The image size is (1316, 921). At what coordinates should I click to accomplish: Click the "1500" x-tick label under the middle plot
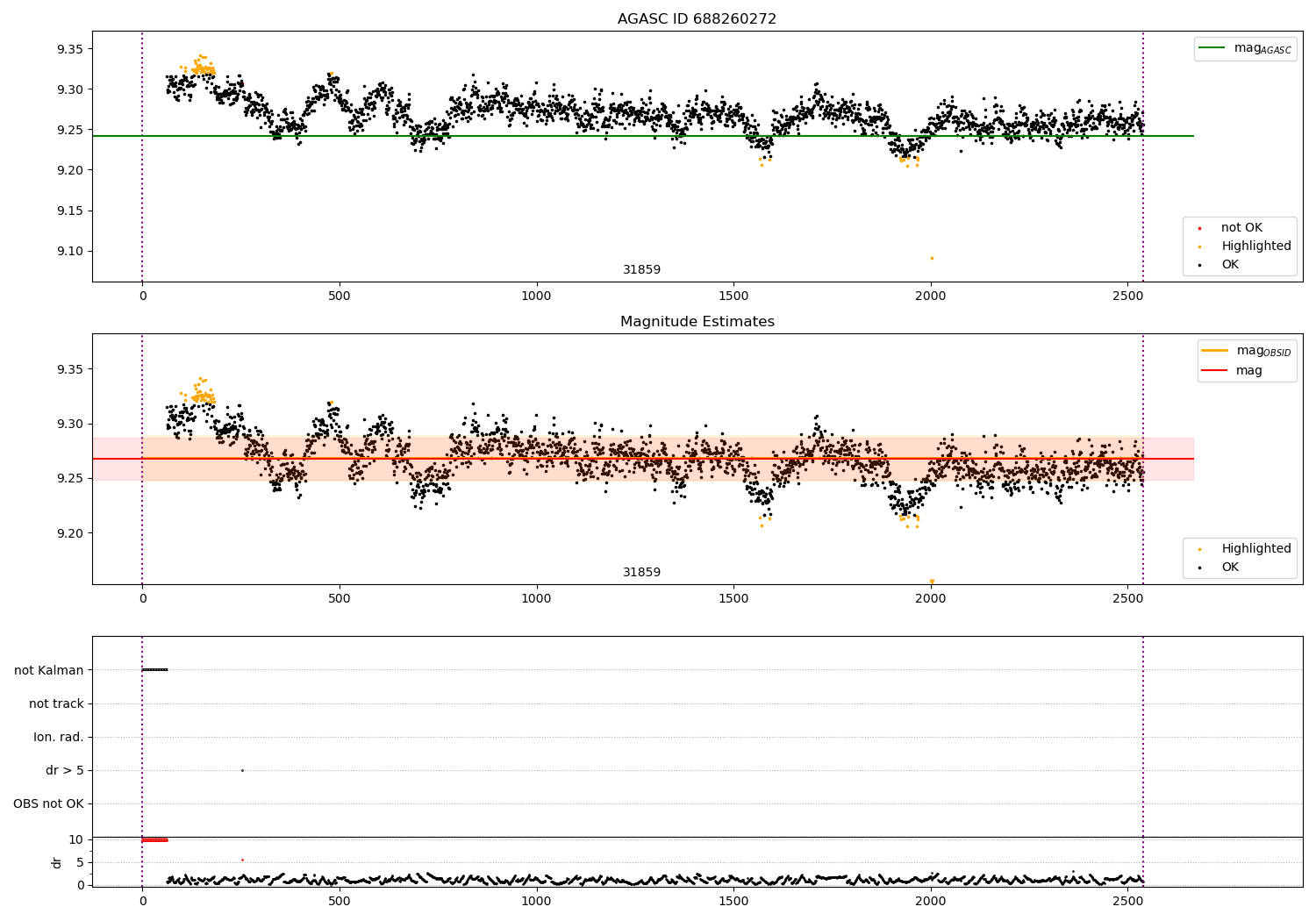[x=733, y=598]
